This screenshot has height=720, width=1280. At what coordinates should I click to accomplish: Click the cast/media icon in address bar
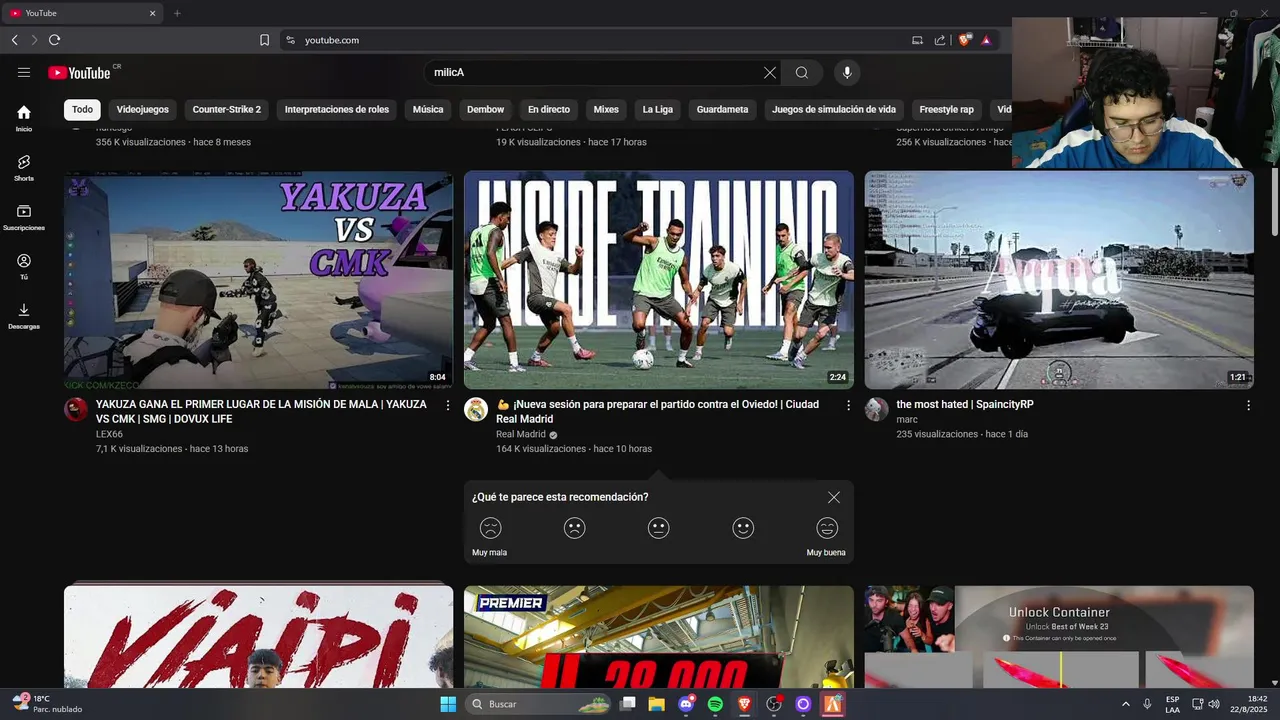click(x=917, y=40)
